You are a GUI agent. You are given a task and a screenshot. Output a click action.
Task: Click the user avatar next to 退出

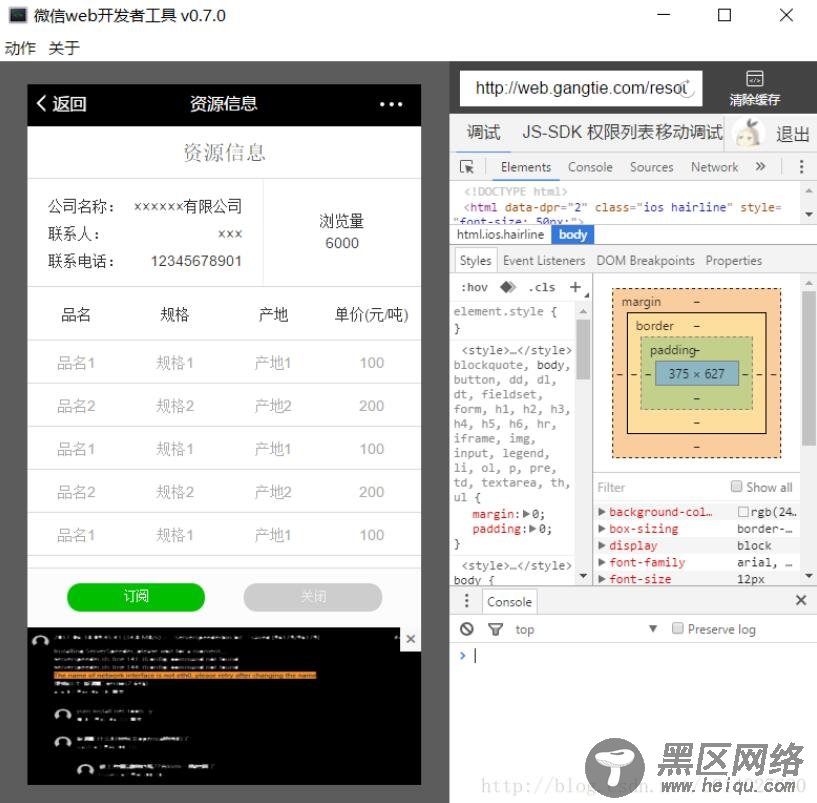point(748,133)
